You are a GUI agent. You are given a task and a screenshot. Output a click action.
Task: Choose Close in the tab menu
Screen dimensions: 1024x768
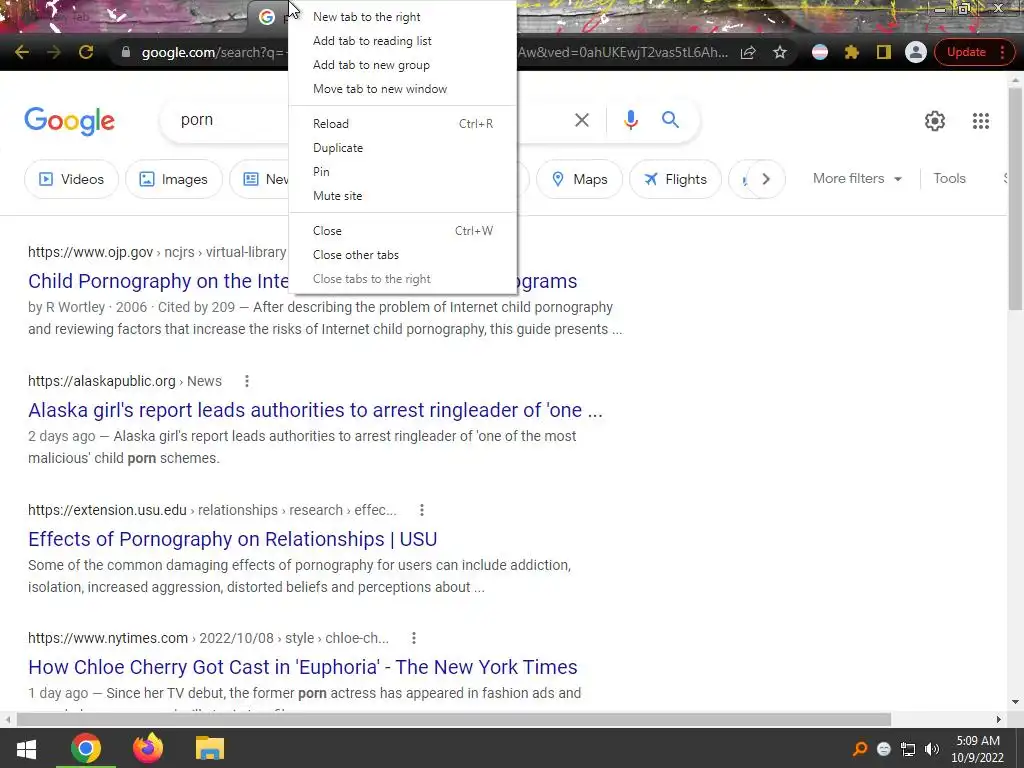tap(402, 231)
